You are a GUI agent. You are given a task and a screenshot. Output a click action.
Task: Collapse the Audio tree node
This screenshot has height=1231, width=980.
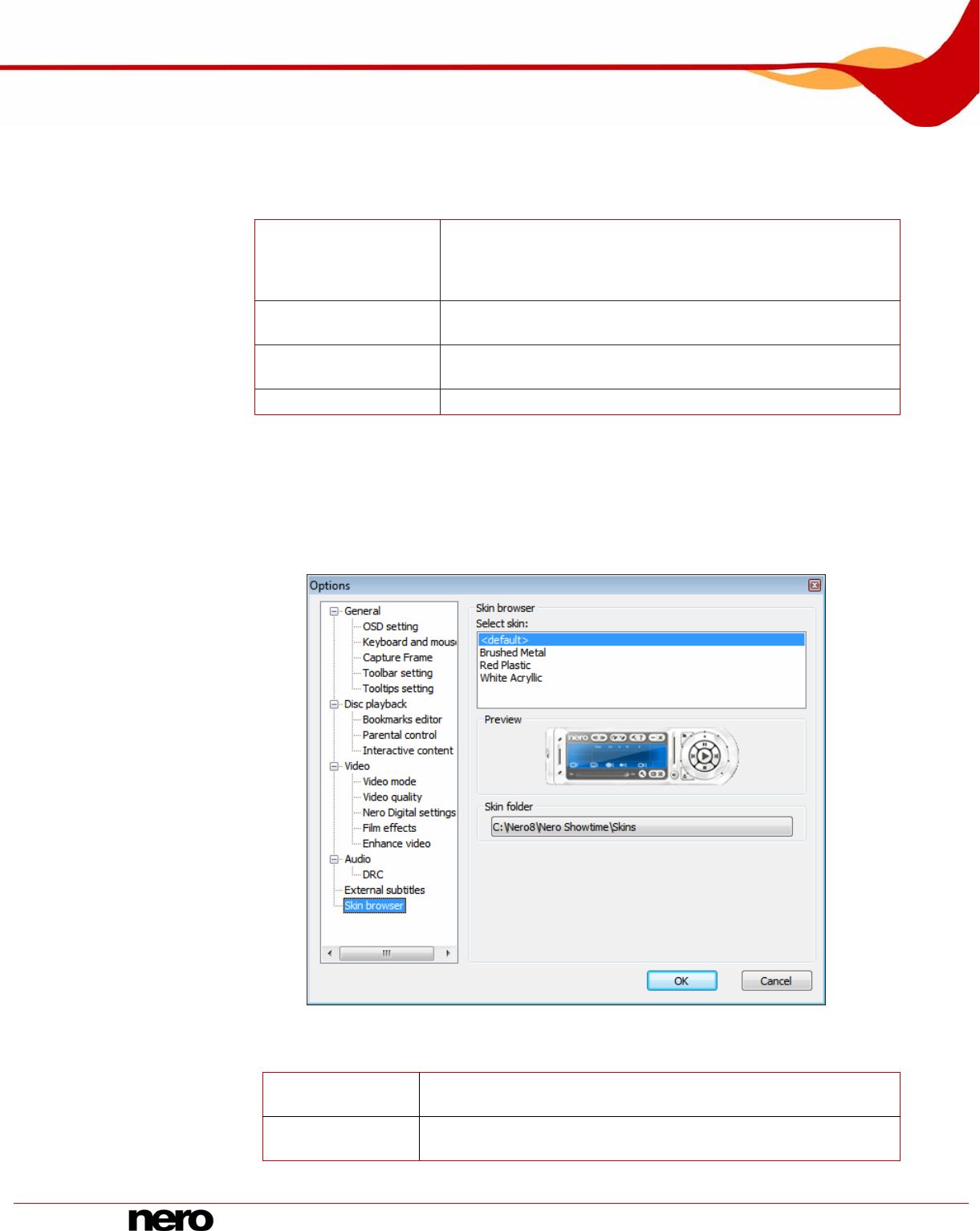pos(335,859)
